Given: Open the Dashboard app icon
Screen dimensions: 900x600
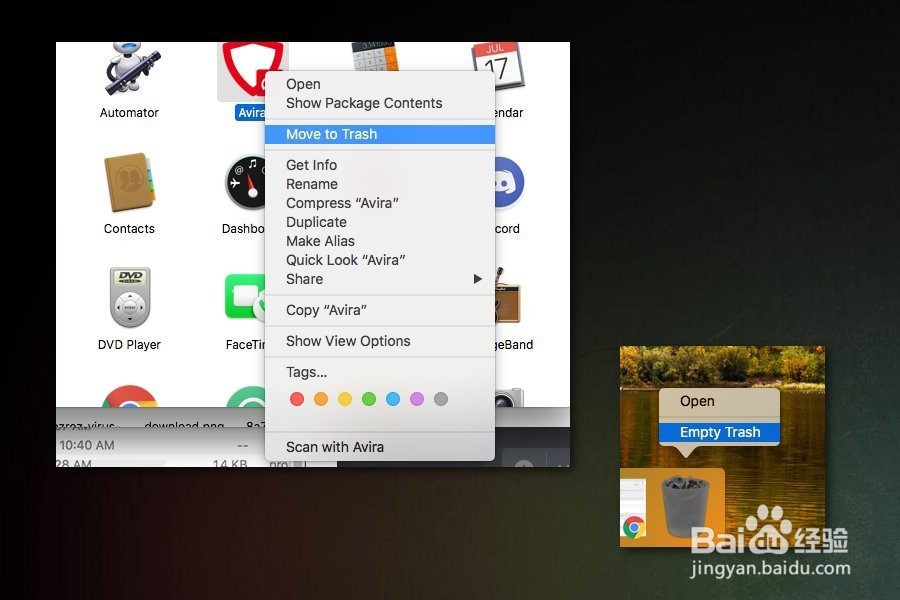Looking at the screenshot, I should [245, 183].
